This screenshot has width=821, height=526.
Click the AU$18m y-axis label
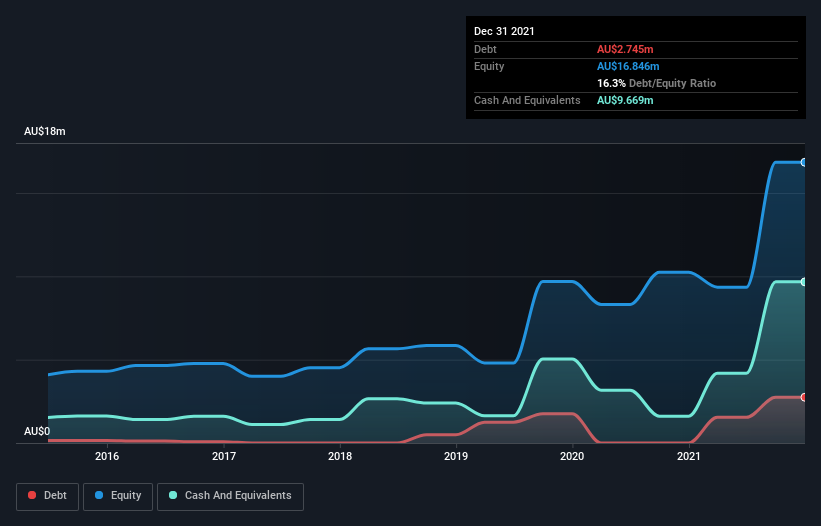[45, 131]
